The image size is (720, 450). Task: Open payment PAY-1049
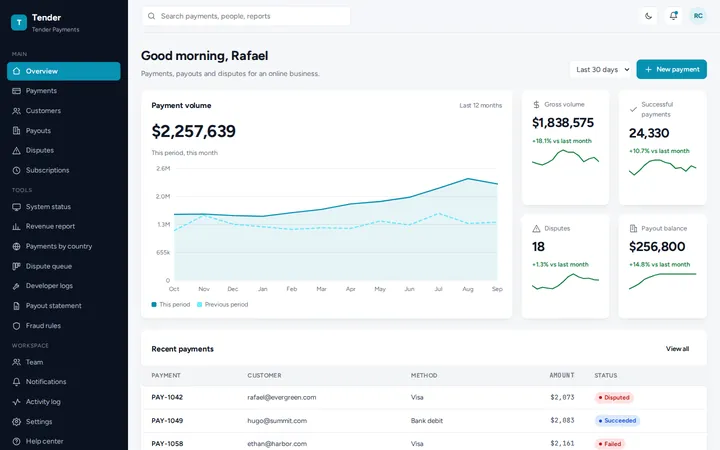[167, 421]
